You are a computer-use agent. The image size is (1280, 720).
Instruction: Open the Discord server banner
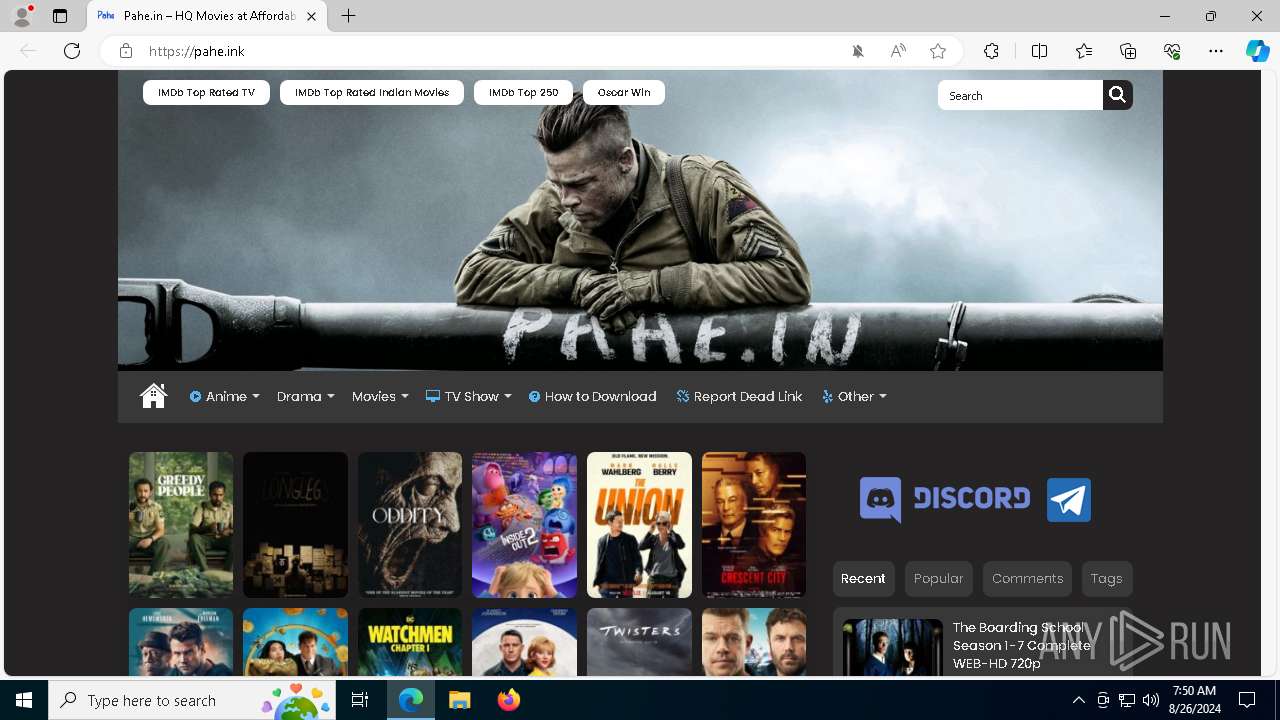945,499
